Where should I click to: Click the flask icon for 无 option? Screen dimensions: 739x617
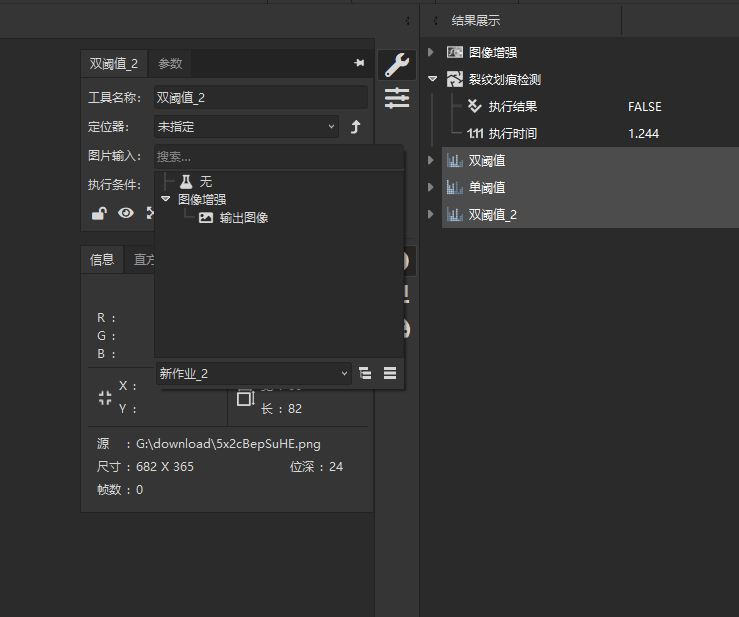[185, 182]
